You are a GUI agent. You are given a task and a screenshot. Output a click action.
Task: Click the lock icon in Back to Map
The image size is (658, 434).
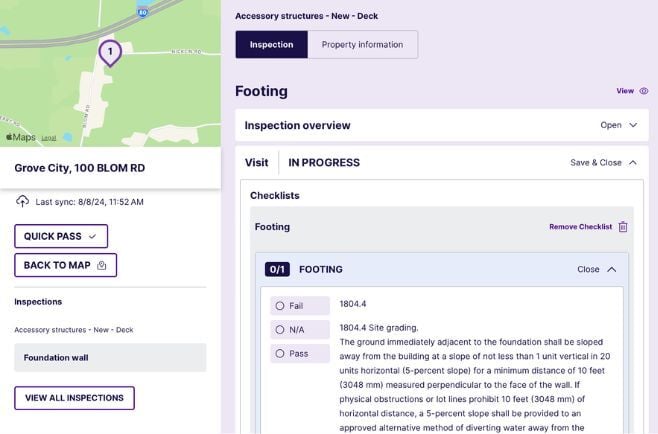coord(102,265)
